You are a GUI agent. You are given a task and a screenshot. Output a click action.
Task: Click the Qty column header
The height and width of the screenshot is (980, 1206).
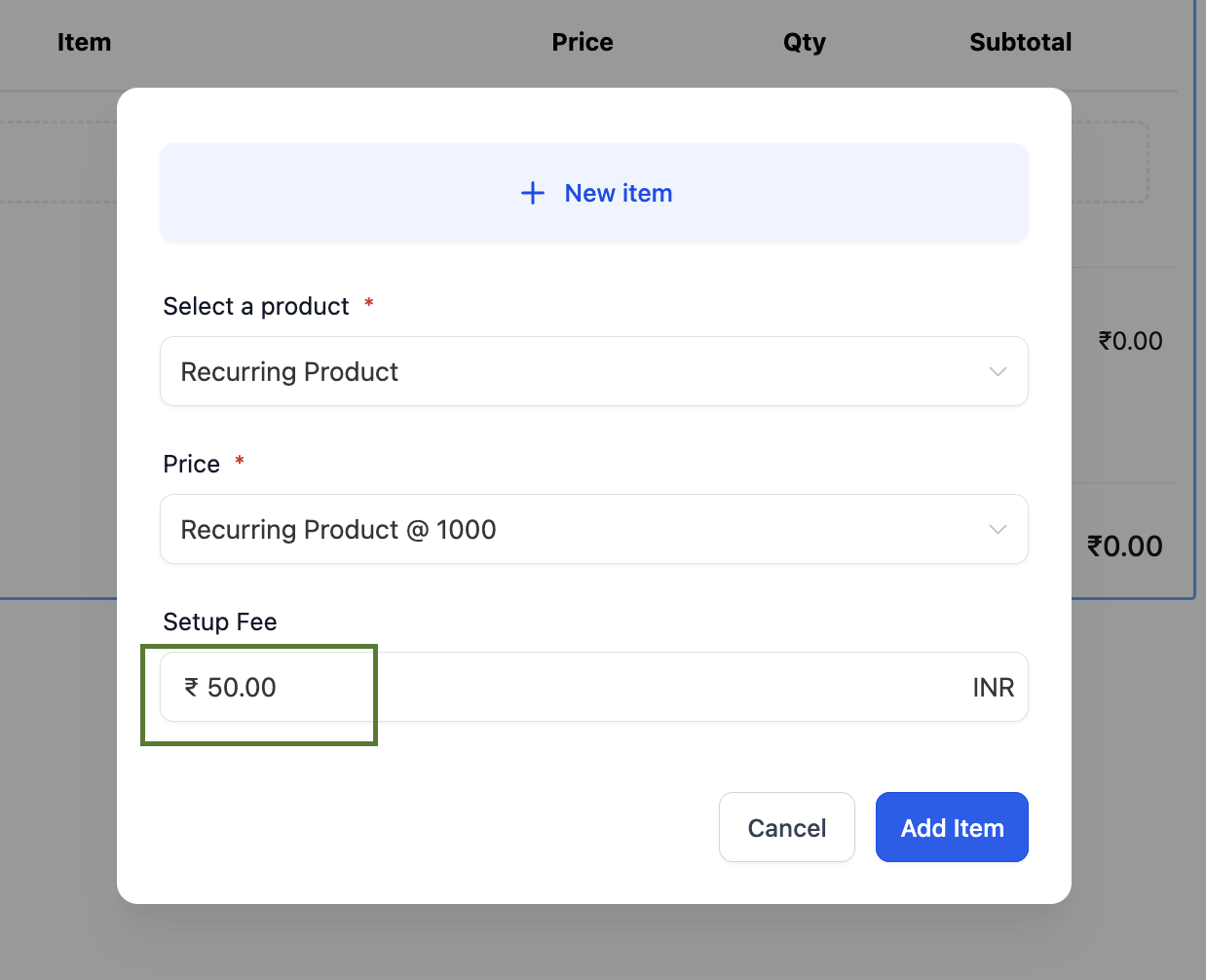click(805, 42)
